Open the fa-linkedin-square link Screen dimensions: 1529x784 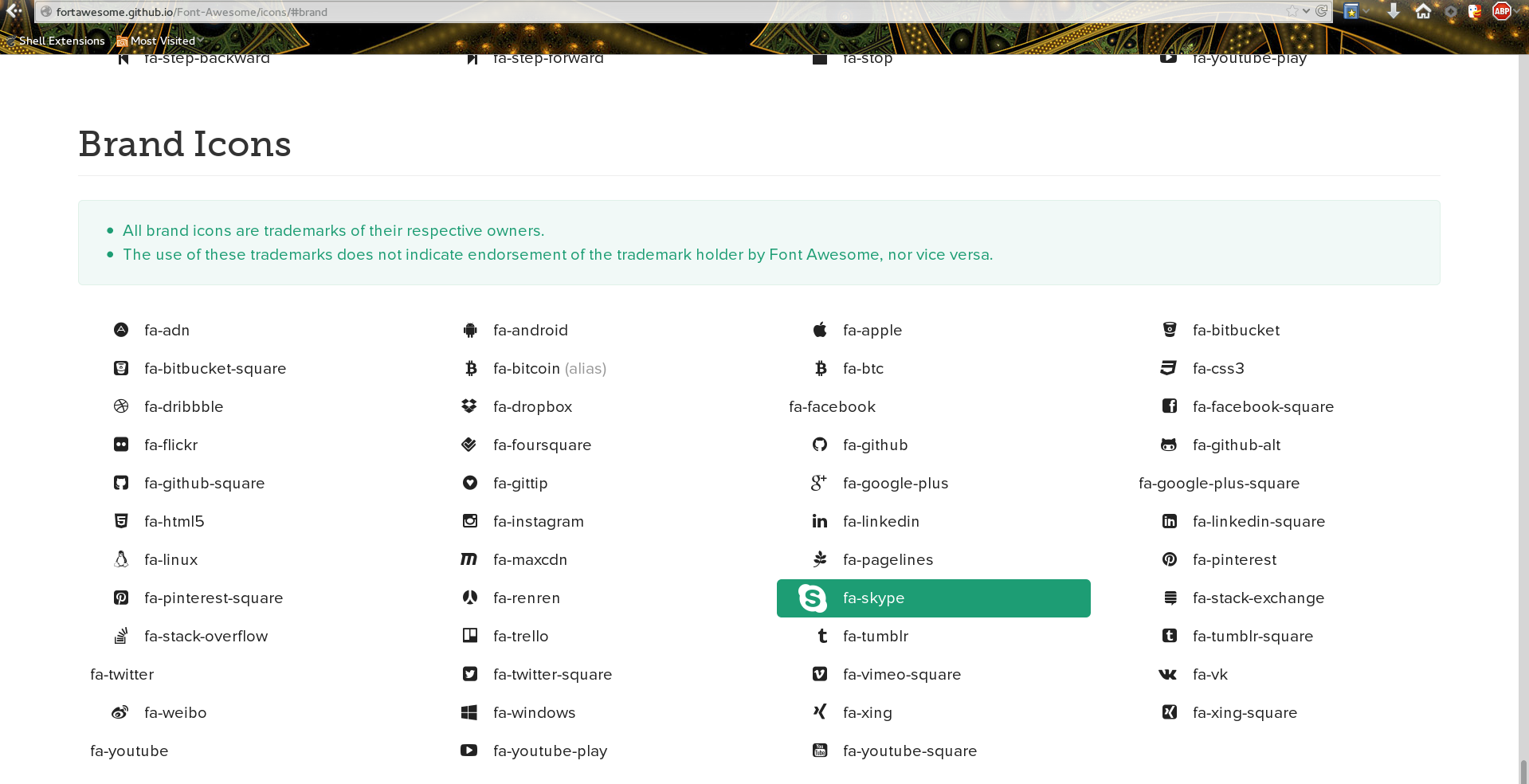[x=1259, y=522]
